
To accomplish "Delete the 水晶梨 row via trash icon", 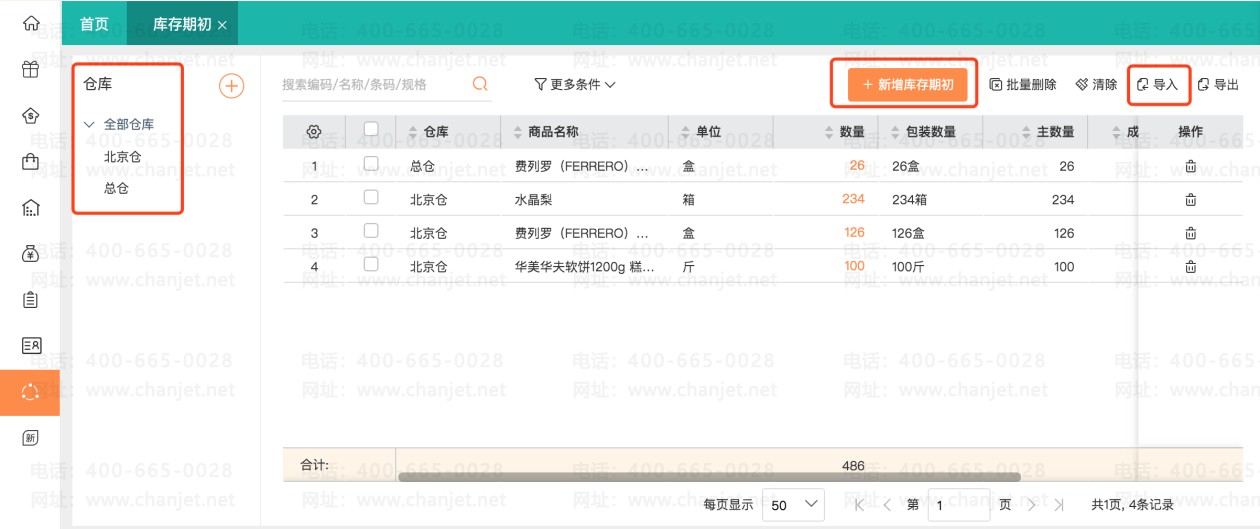I will pos(1190,200).
